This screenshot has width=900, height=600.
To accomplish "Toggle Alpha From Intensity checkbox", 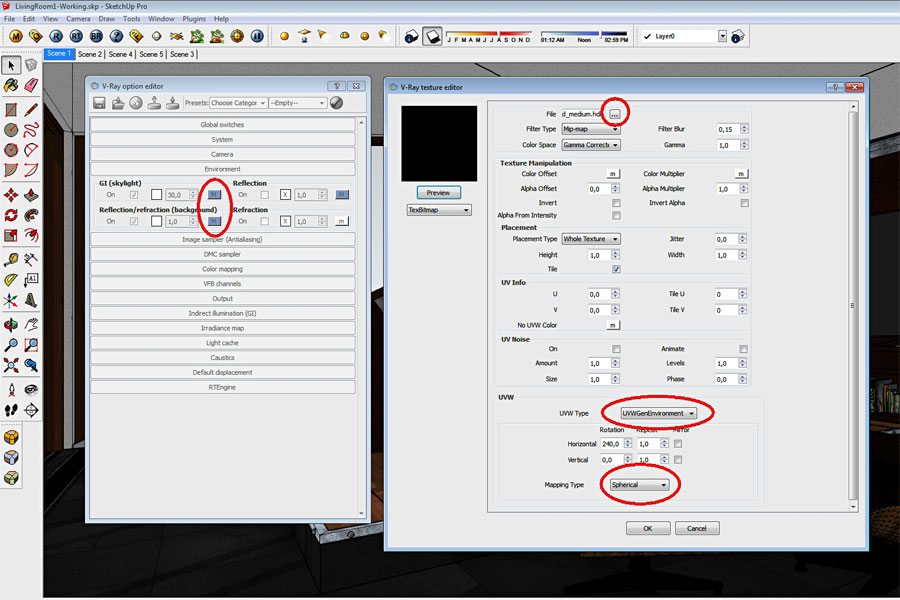I will [x=616, y=216].
